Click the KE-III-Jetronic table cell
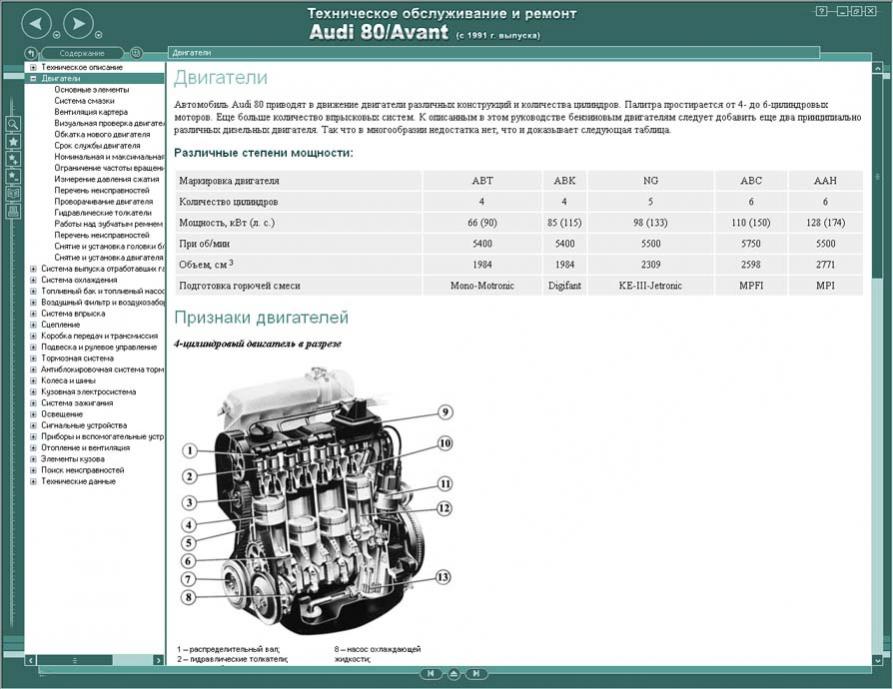This screenshot has height=689, width=893. (650, 286)
